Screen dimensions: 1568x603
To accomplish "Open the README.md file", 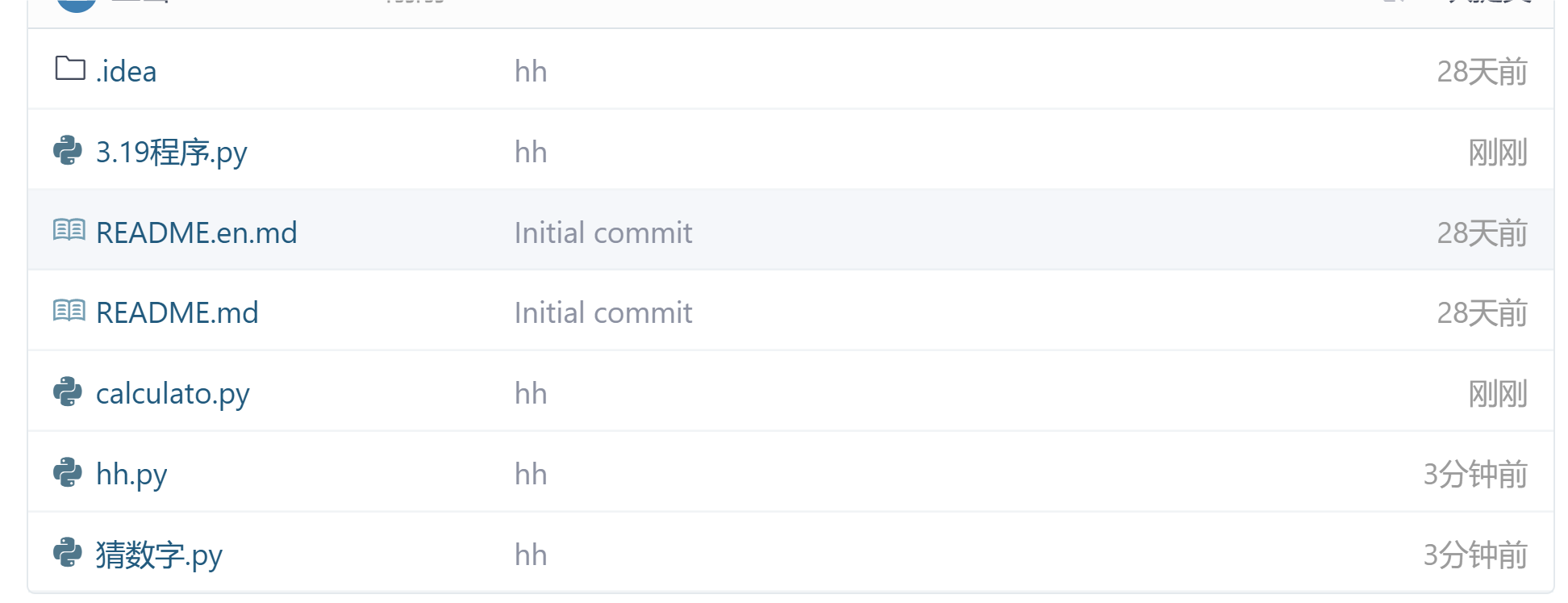I will [177, 313].
